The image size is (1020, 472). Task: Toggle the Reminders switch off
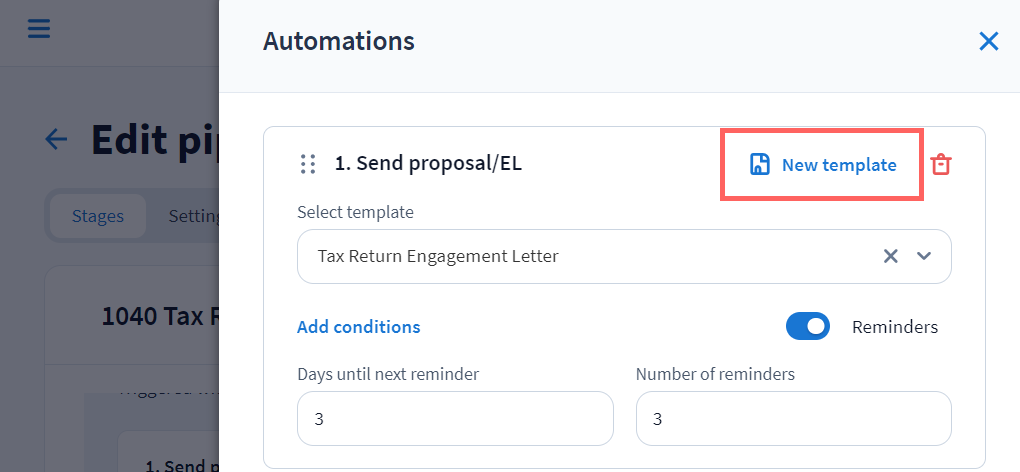click(x=808, y=327)
